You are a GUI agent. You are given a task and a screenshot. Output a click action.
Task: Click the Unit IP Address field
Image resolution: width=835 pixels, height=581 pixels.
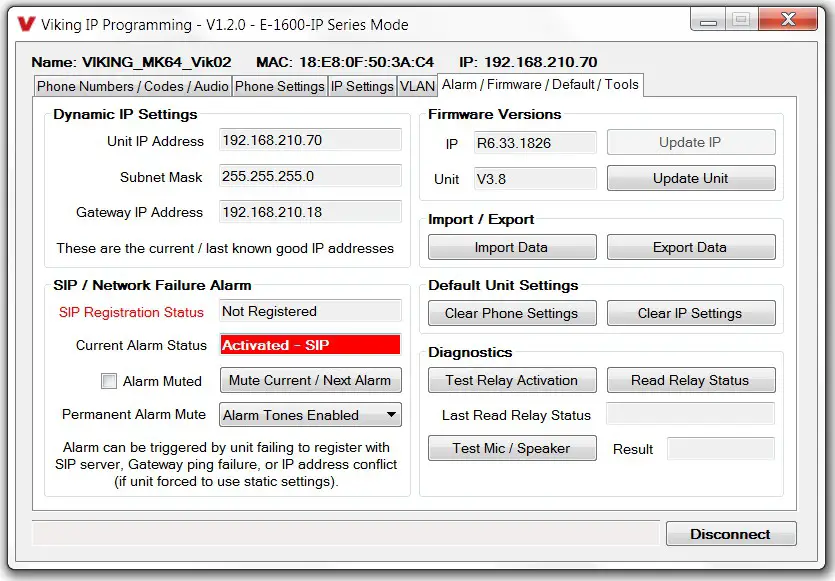click(310, 140)
